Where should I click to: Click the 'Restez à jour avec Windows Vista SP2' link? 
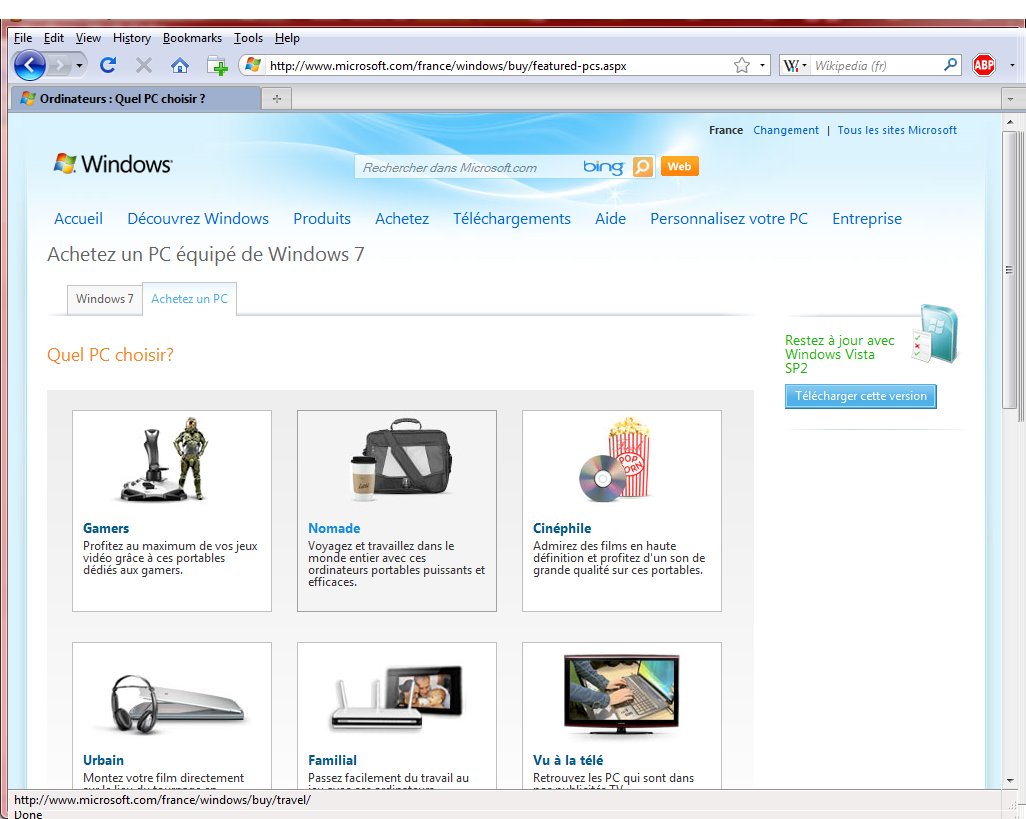click(x=840, y=354)
